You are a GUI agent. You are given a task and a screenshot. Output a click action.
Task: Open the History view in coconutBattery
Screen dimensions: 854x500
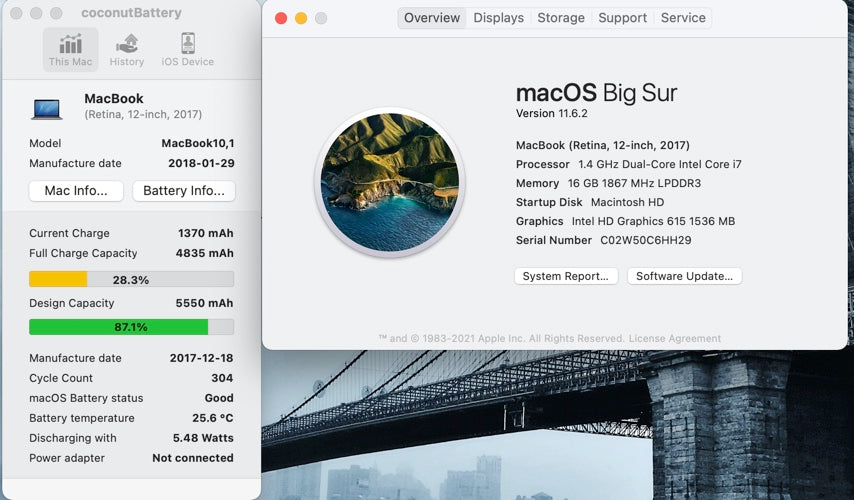(127, 49)
